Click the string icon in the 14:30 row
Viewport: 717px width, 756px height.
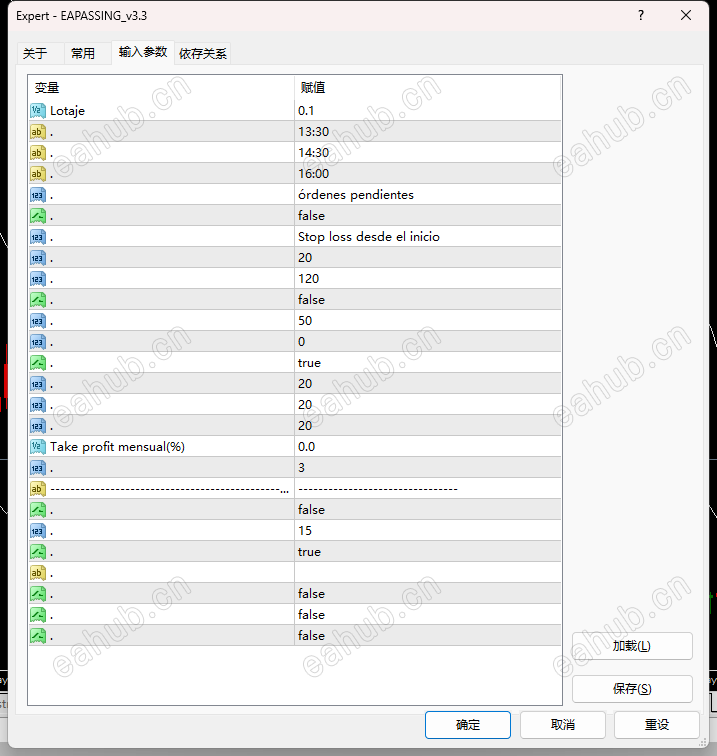38,153
